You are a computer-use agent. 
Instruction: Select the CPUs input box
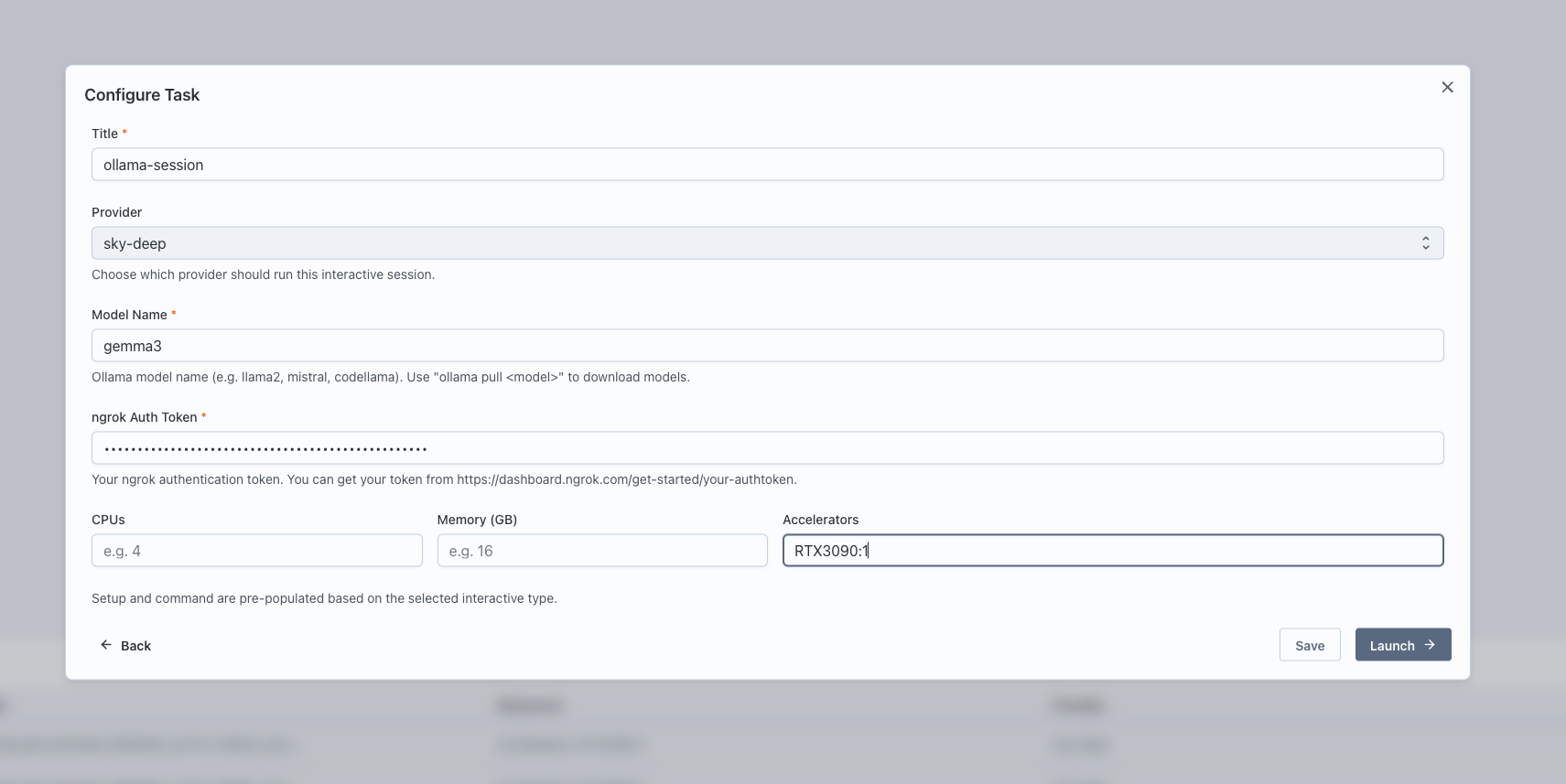click(256, 551)
